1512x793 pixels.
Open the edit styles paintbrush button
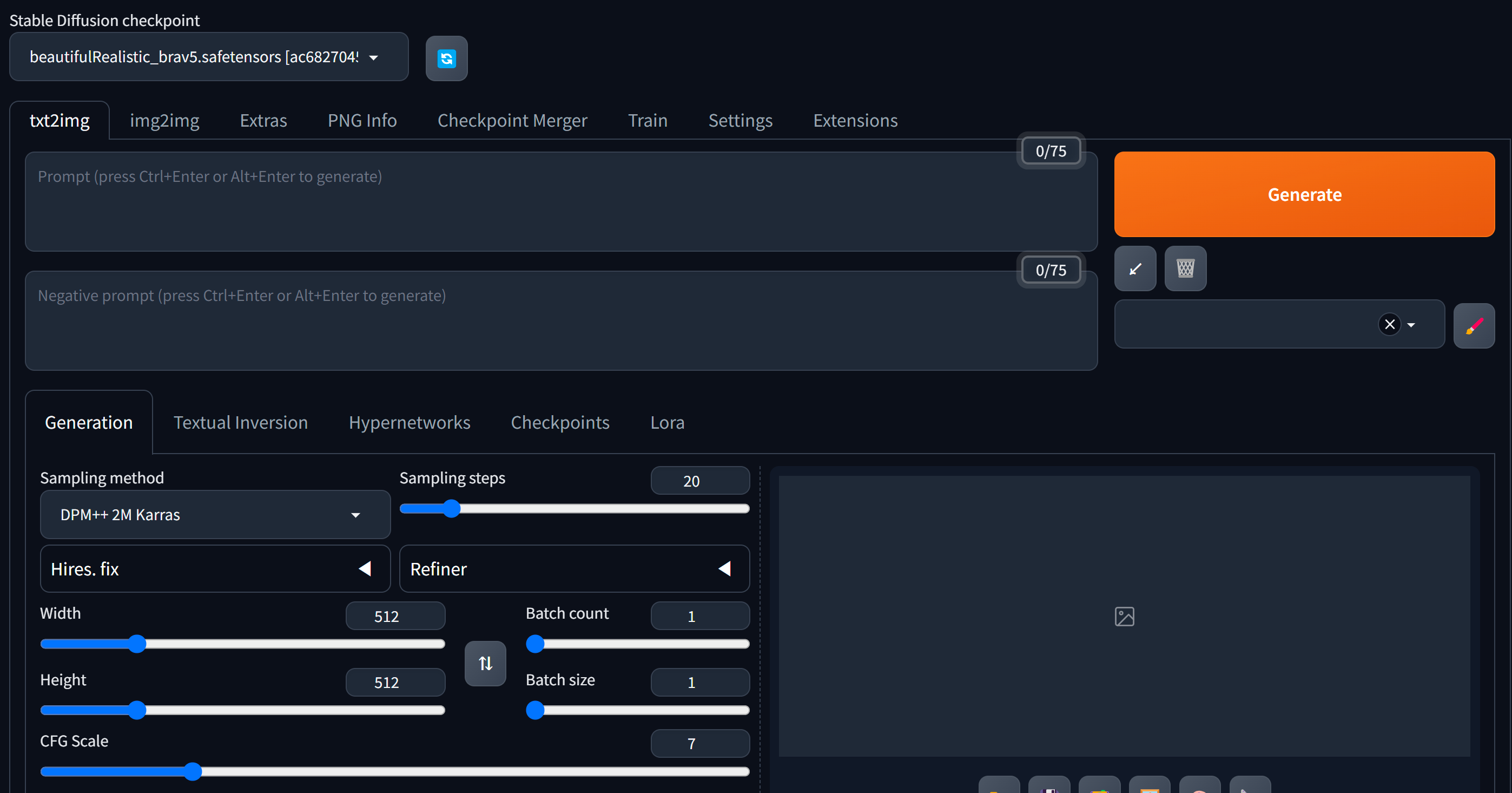(x=1473, y=325)
